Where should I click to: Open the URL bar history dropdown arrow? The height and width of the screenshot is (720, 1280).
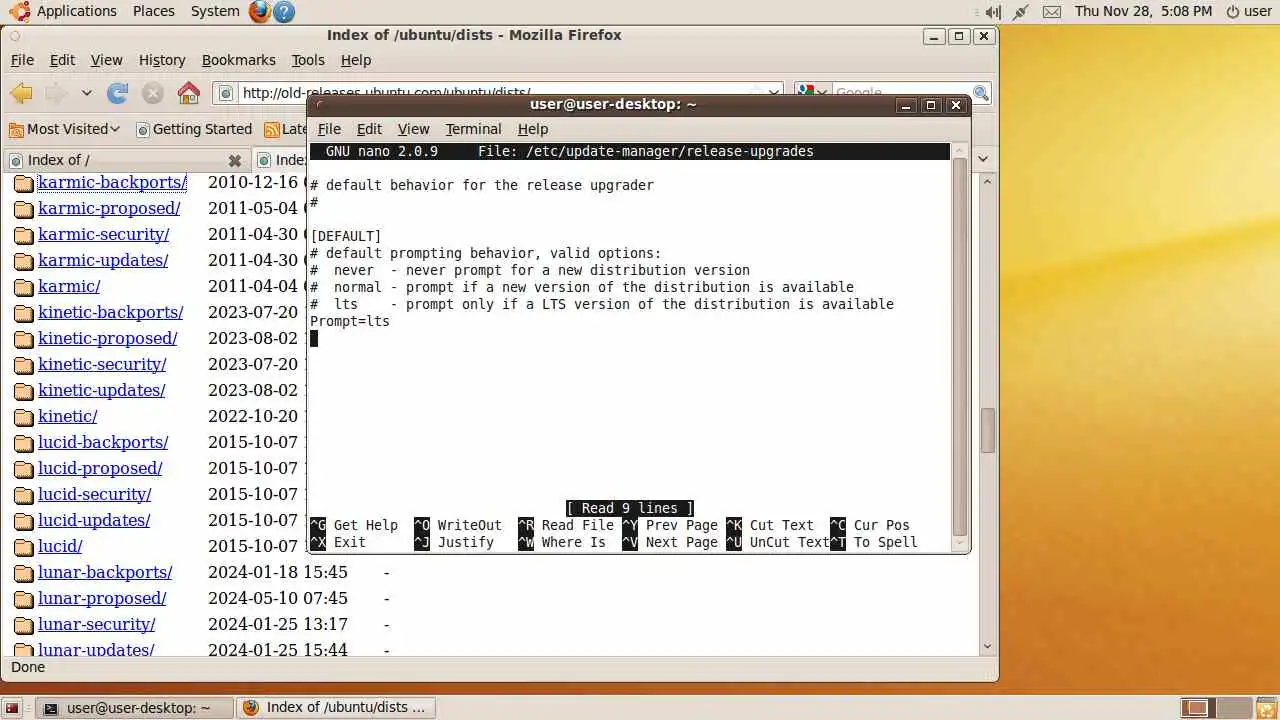pos(773,93)
